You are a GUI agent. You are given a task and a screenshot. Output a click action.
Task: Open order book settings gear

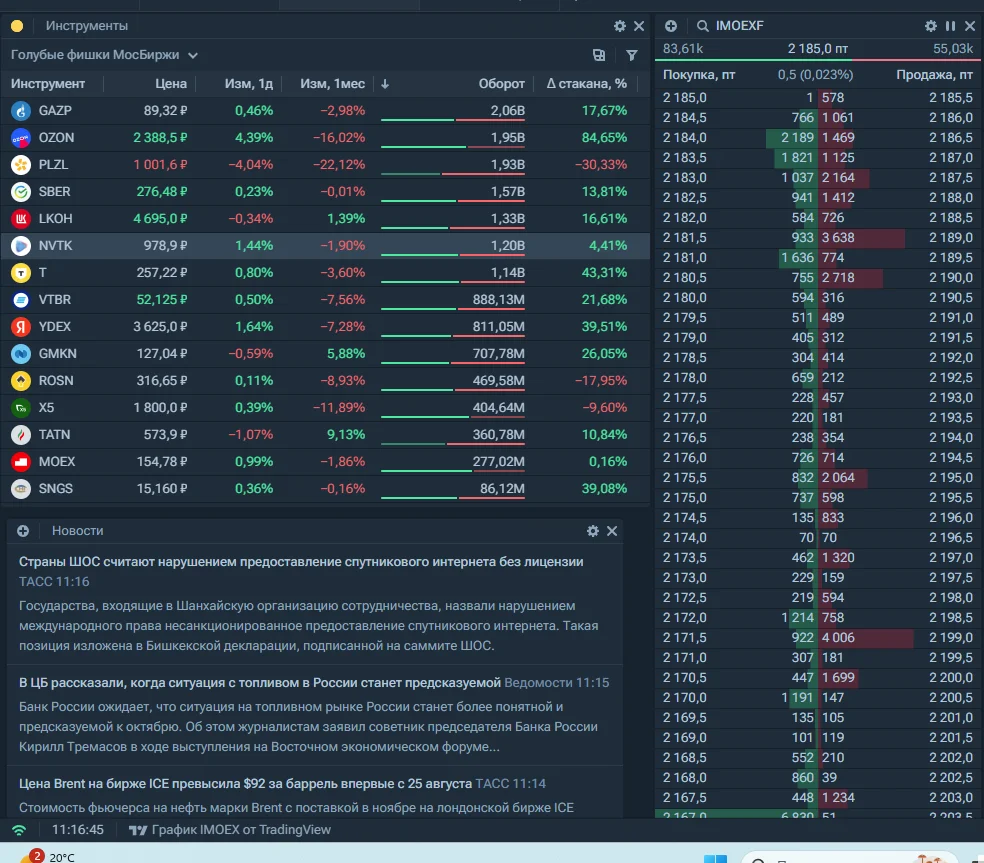click(x=931, y=26)
